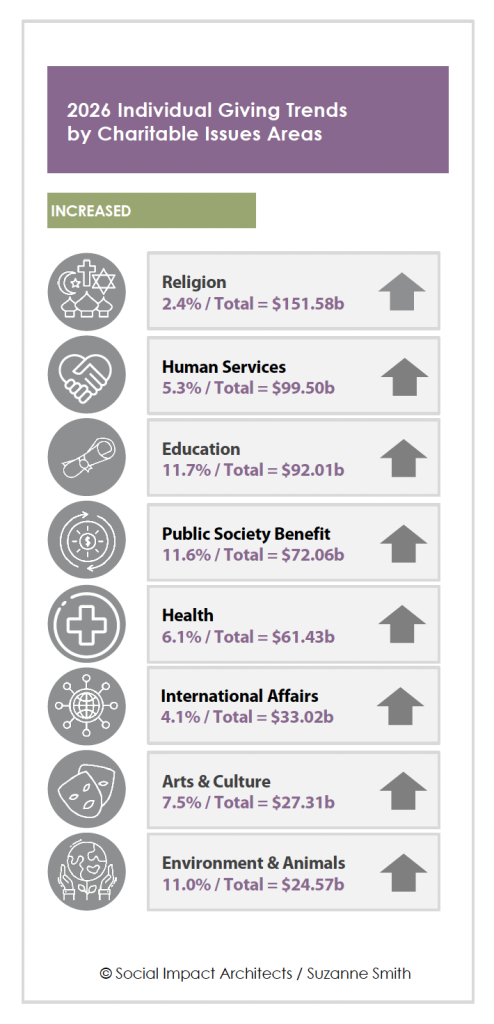The width and height of the screenshot is (494, 1024).
Task: Click the up arrow beside Religion
Action: click(x=402, y=292)
